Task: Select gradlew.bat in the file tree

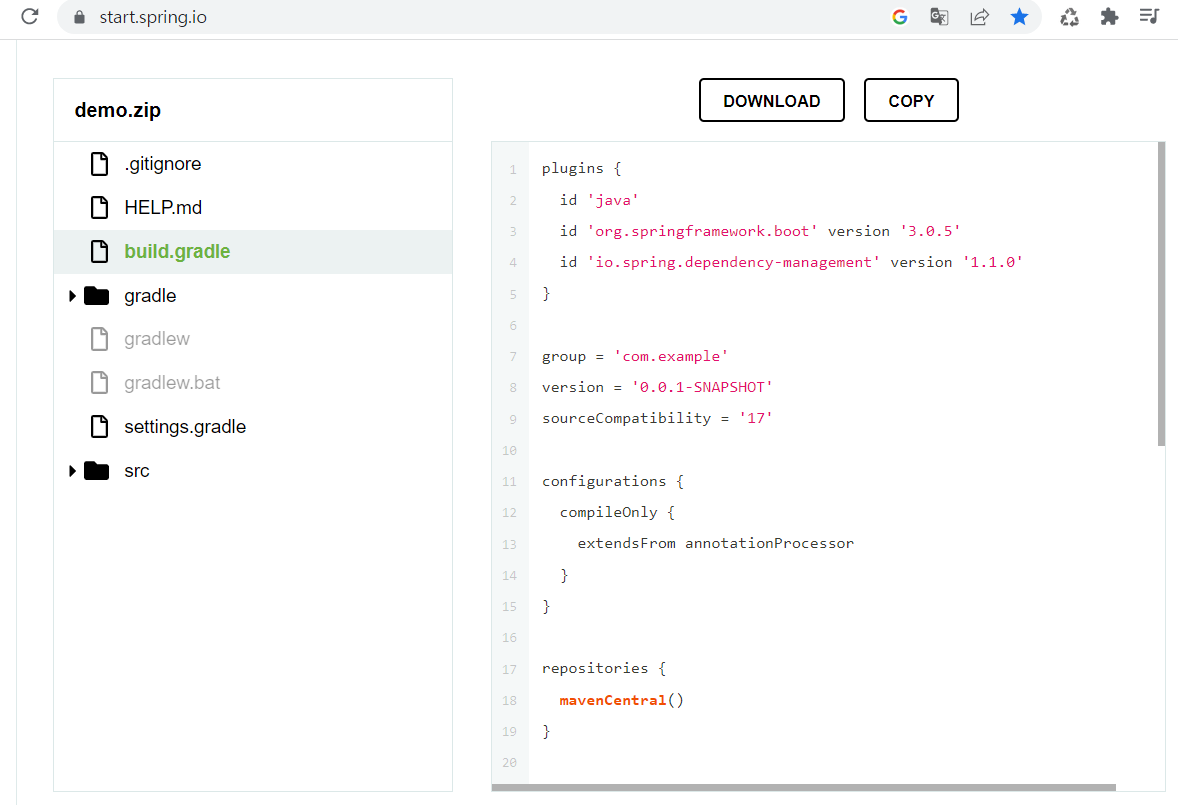Action: 172,383
